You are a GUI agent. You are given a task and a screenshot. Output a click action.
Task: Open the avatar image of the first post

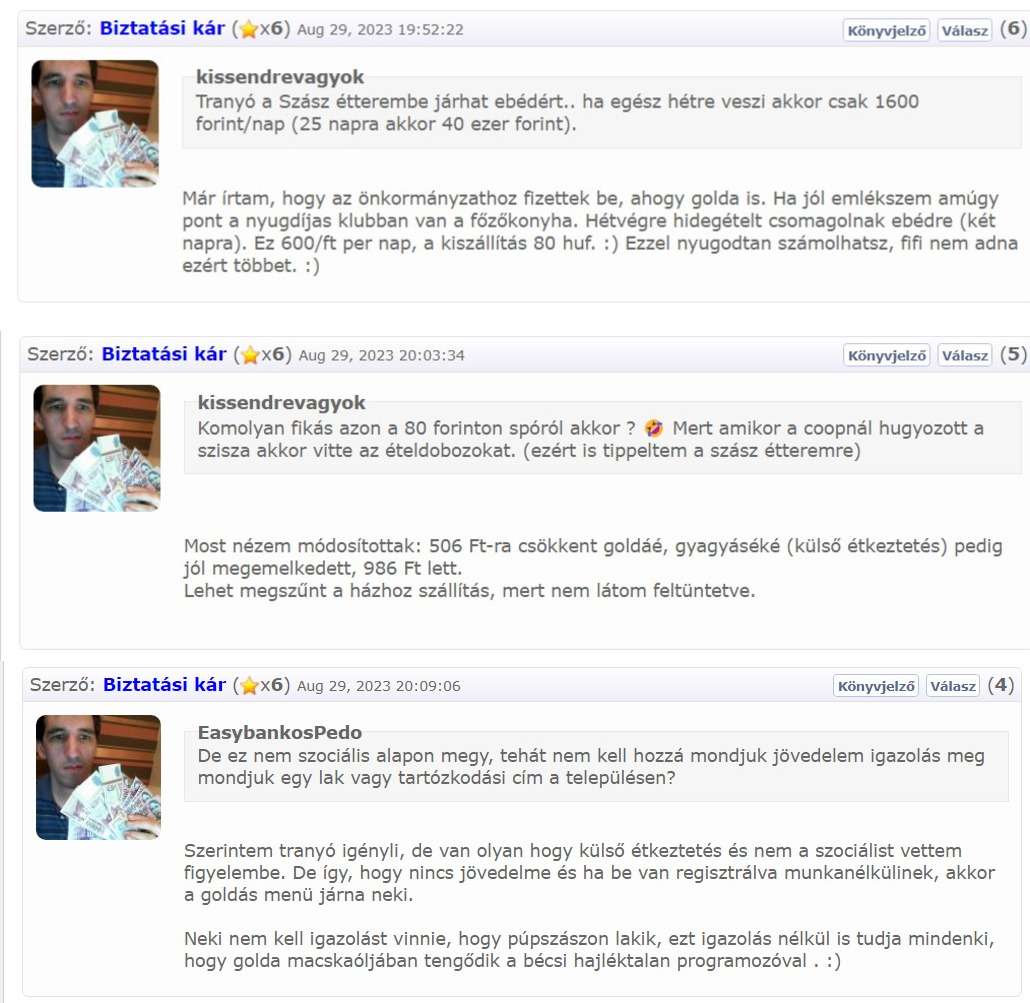pyautogui.click(x=95, y=123)
